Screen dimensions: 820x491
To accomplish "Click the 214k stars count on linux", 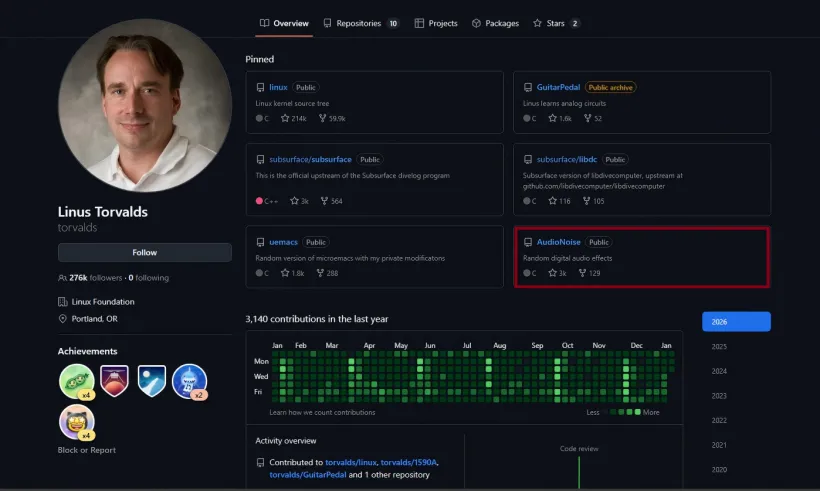I will (293, 119).
